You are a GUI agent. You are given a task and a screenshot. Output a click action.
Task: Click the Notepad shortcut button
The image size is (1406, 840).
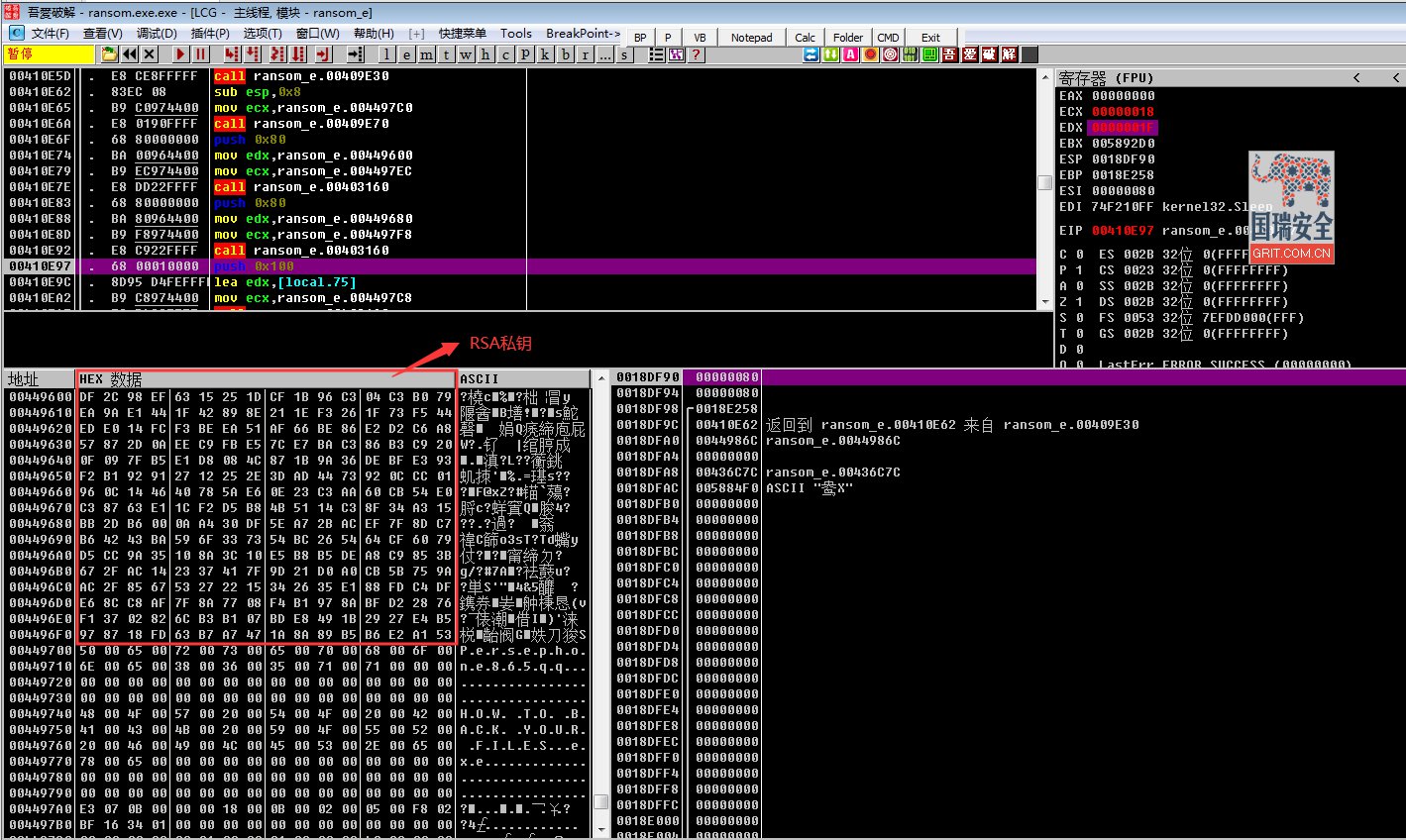[752, 37]
